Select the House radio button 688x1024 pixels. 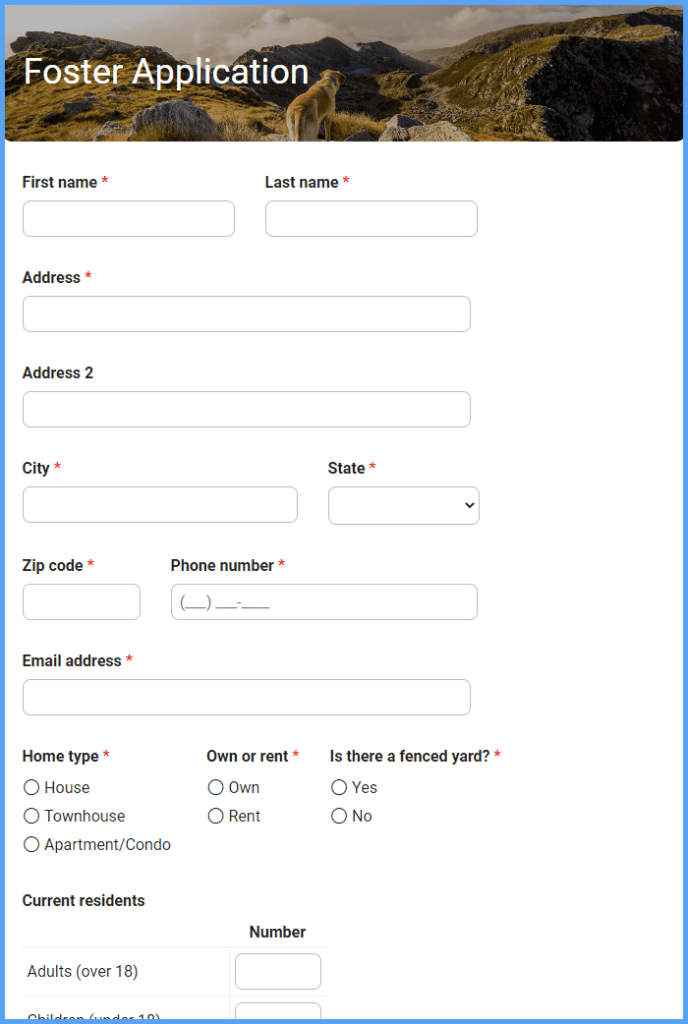(x=31, y=787)
